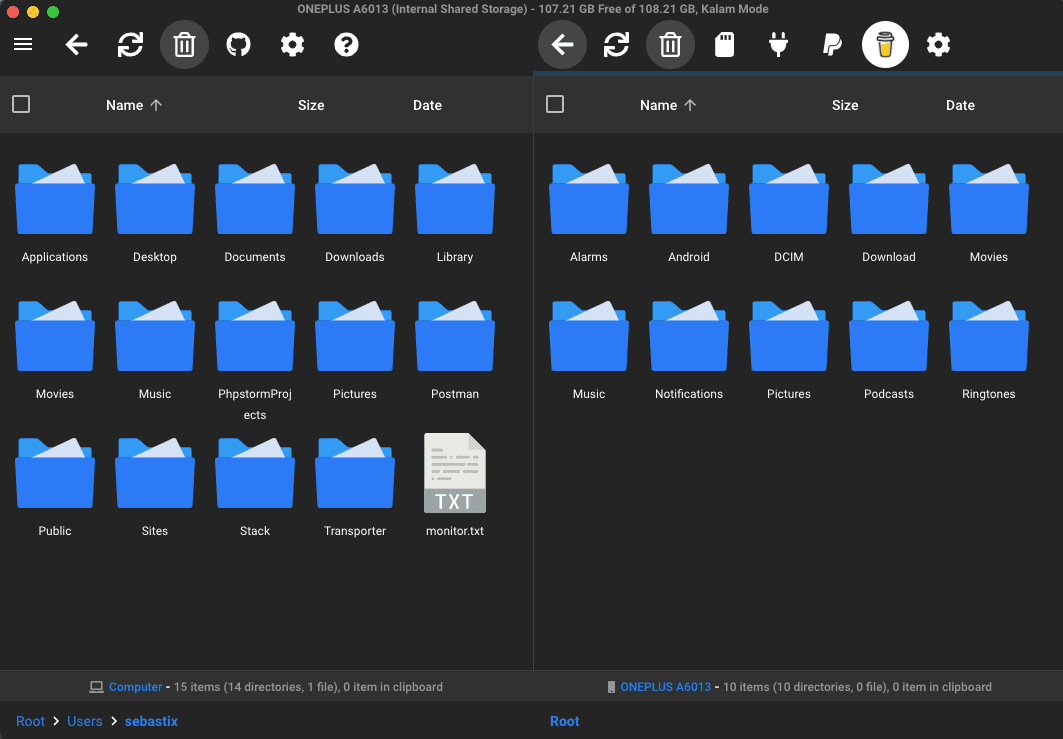
Task: Refresh the Computer pane file list
Action: 130,45
